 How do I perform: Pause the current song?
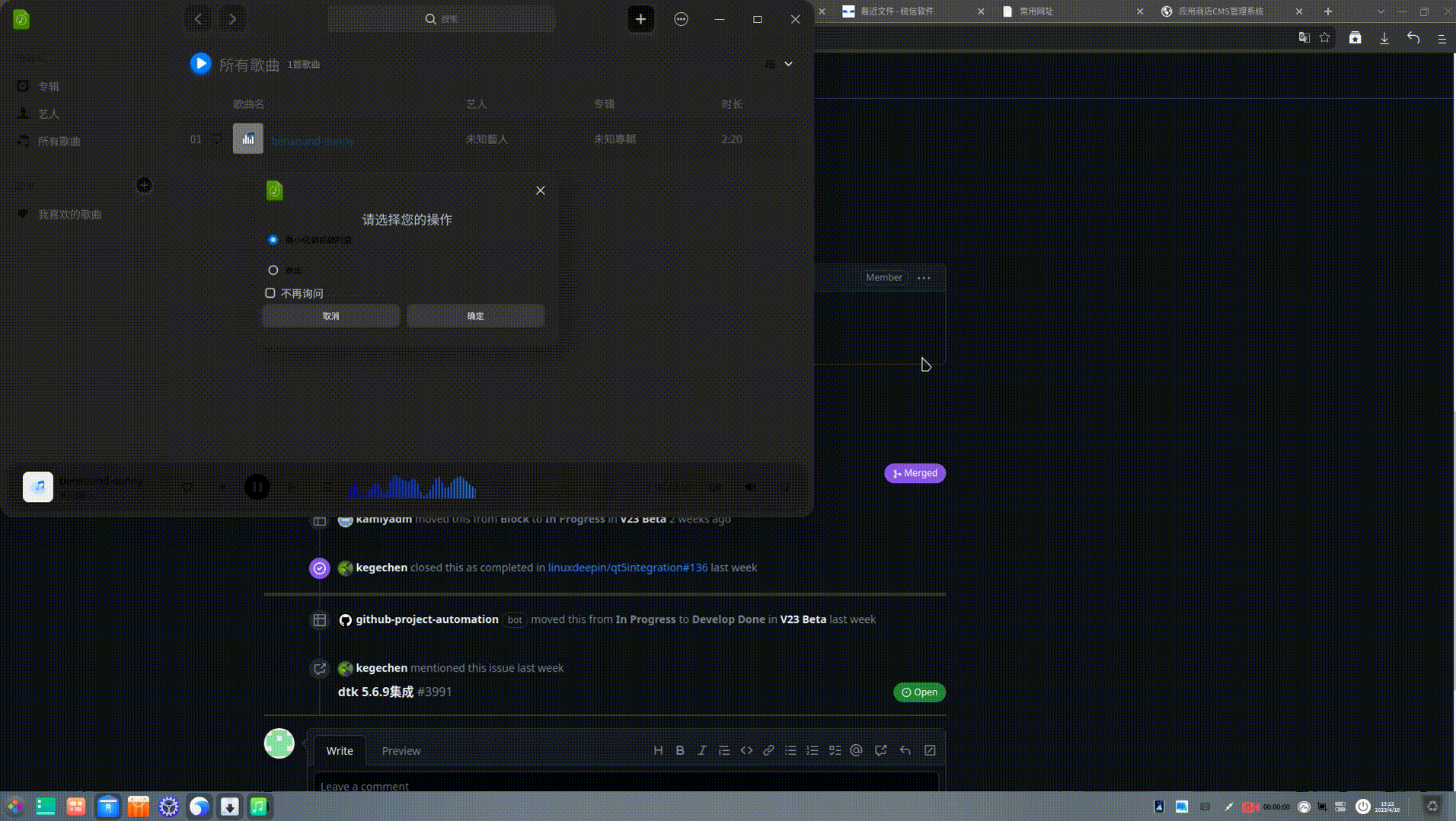pos(257,487)
